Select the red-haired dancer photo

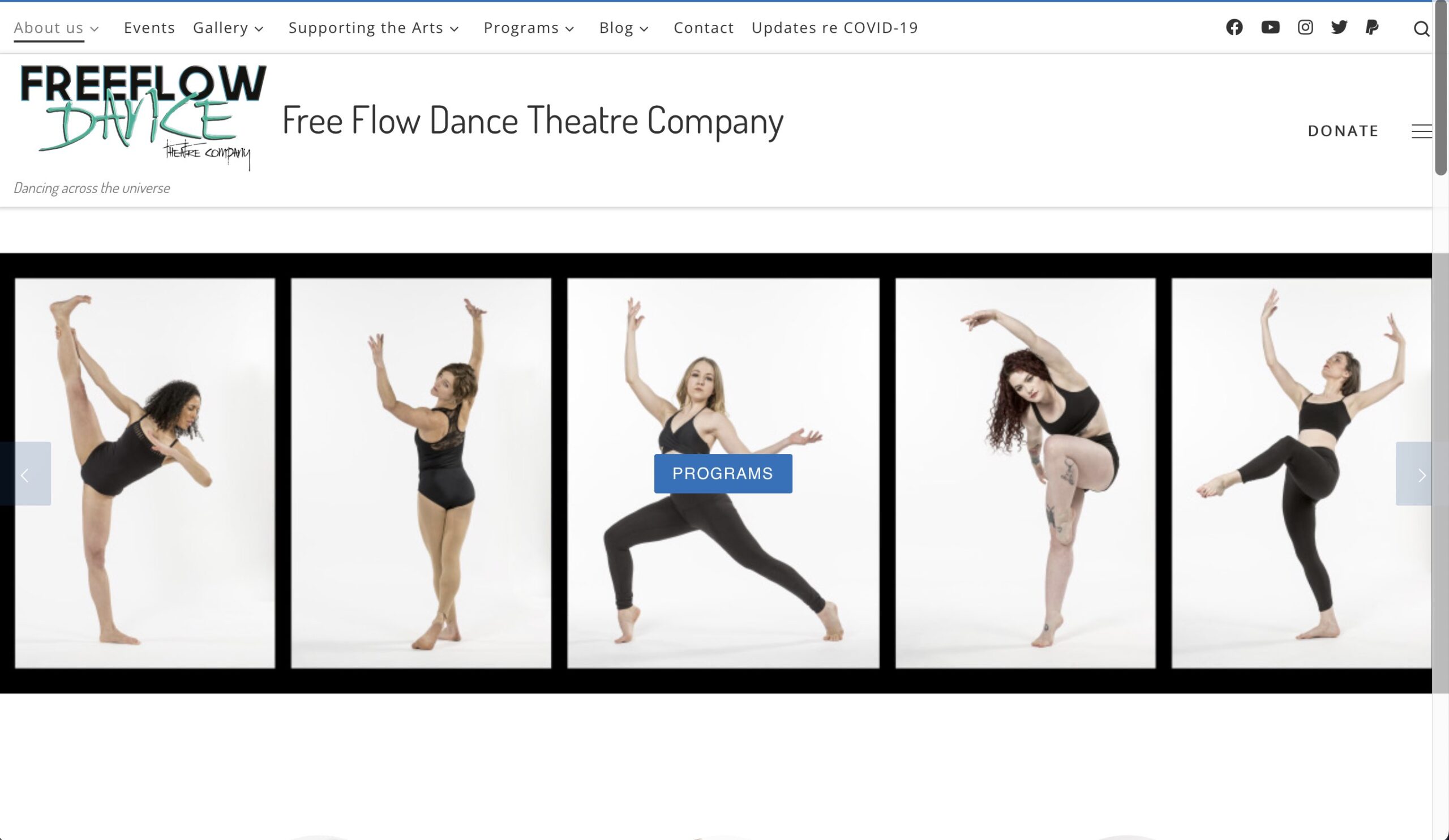pyautogui.click(x=1025, y=473)
